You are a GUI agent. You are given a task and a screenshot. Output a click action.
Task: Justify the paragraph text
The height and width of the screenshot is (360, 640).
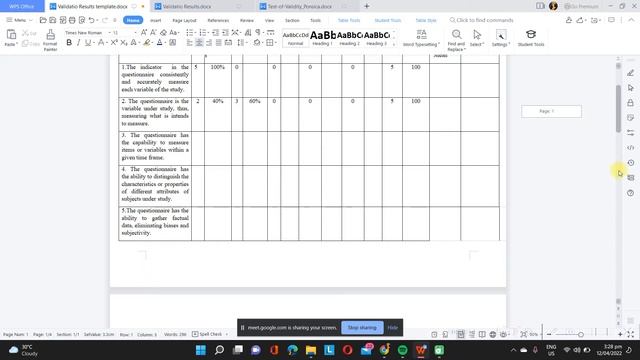219,42
